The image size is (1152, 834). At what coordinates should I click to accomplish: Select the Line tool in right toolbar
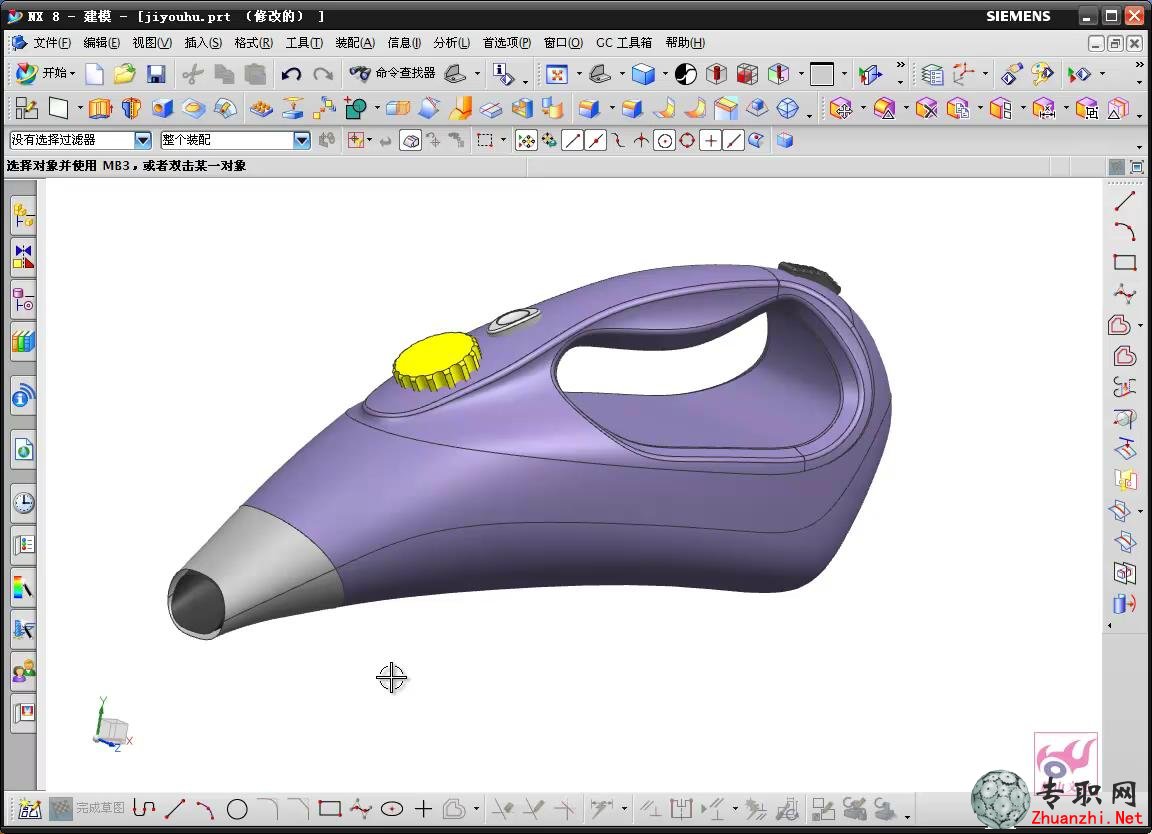1124,201
